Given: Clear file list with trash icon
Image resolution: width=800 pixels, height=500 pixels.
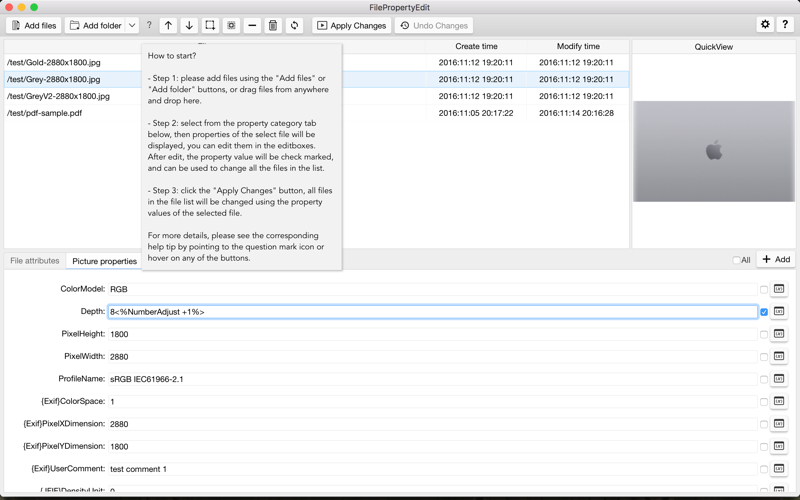Looking at the screenshot, I should pos(273,26).
